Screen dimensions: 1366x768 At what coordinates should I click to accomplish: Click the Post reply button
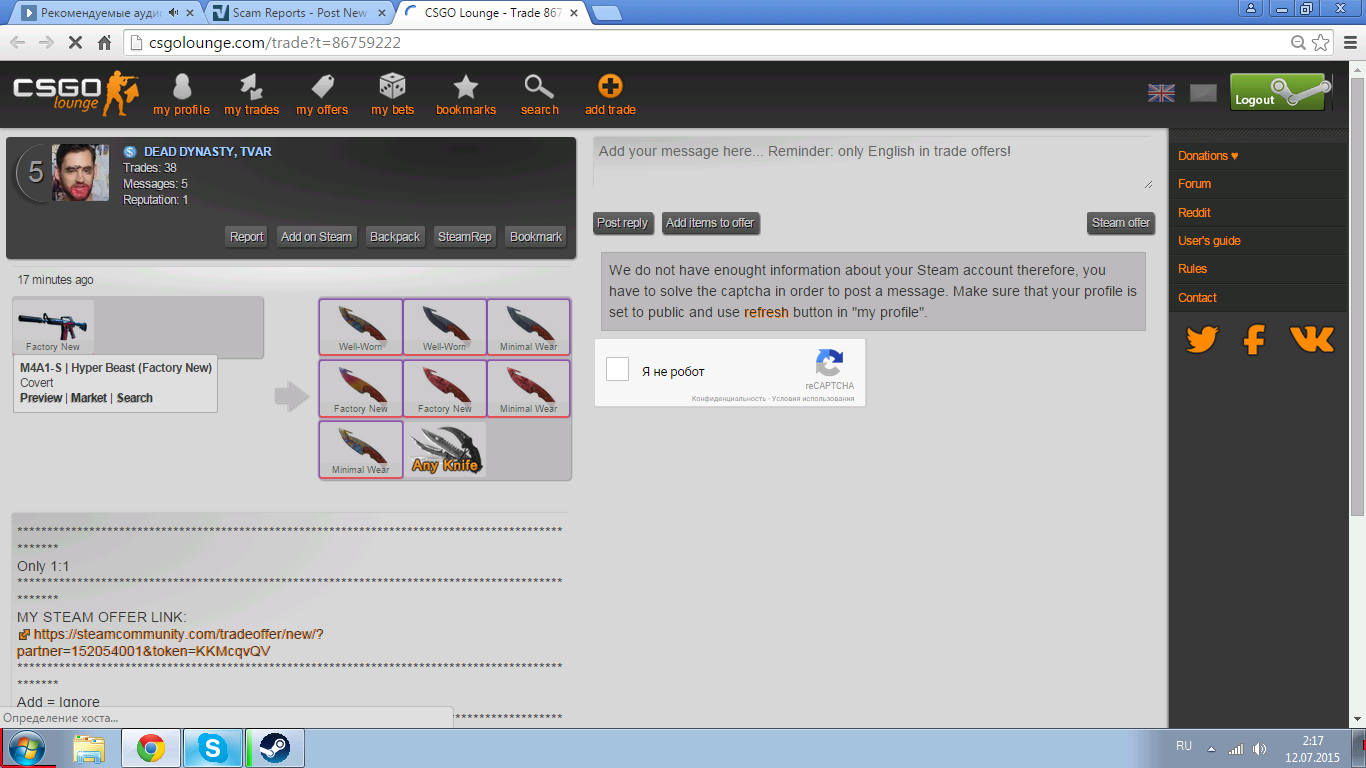coord(622,223)
